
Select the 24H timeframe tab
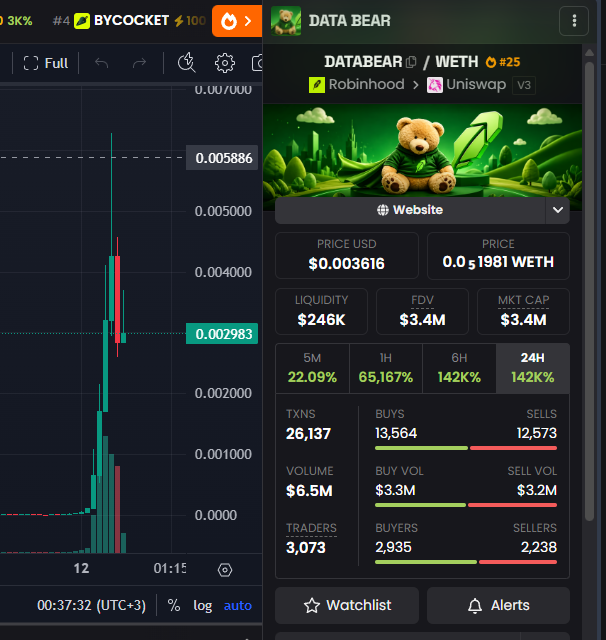(x=533, y=369)
